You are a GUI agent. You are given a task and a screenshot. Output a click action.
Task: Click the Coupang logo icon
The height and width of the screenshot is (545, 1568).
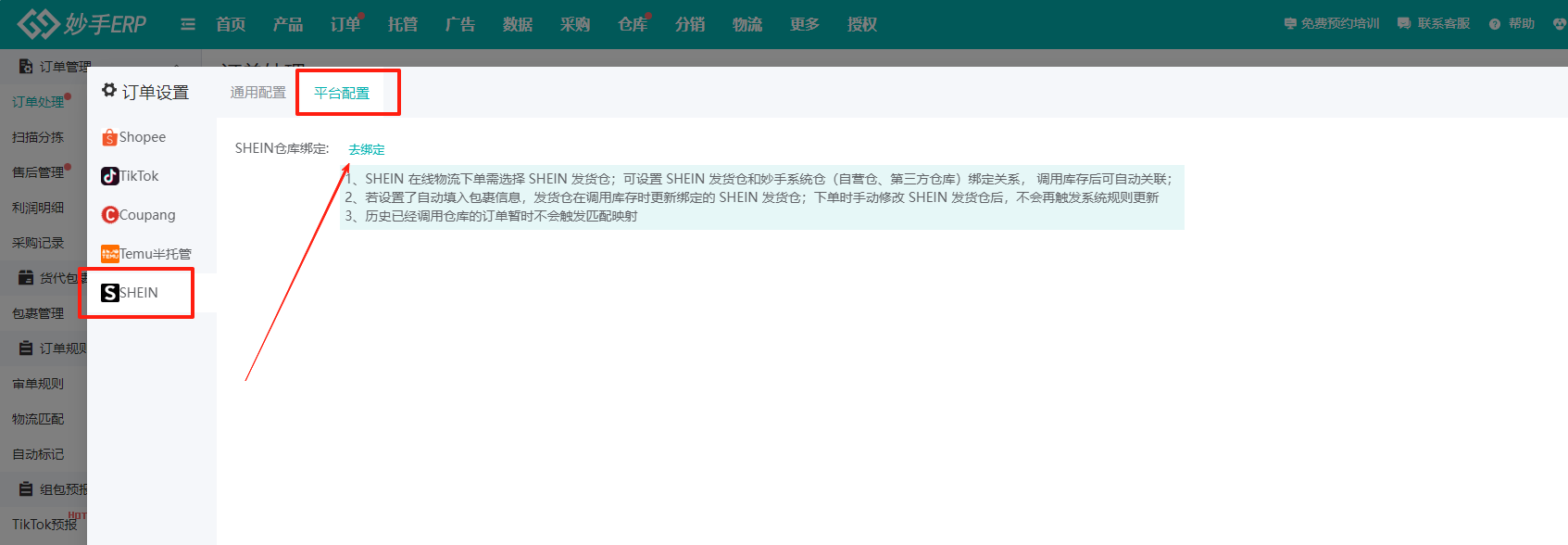point(109,215)
